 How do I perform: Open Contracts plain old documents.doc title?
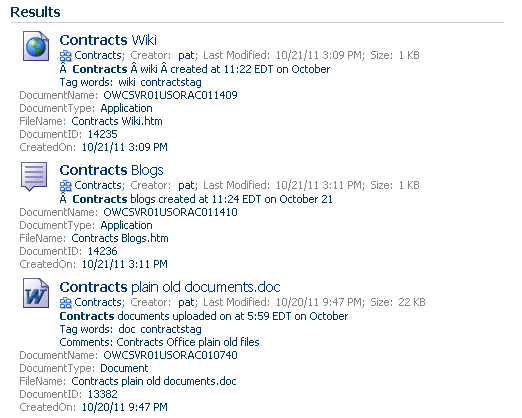170,287
